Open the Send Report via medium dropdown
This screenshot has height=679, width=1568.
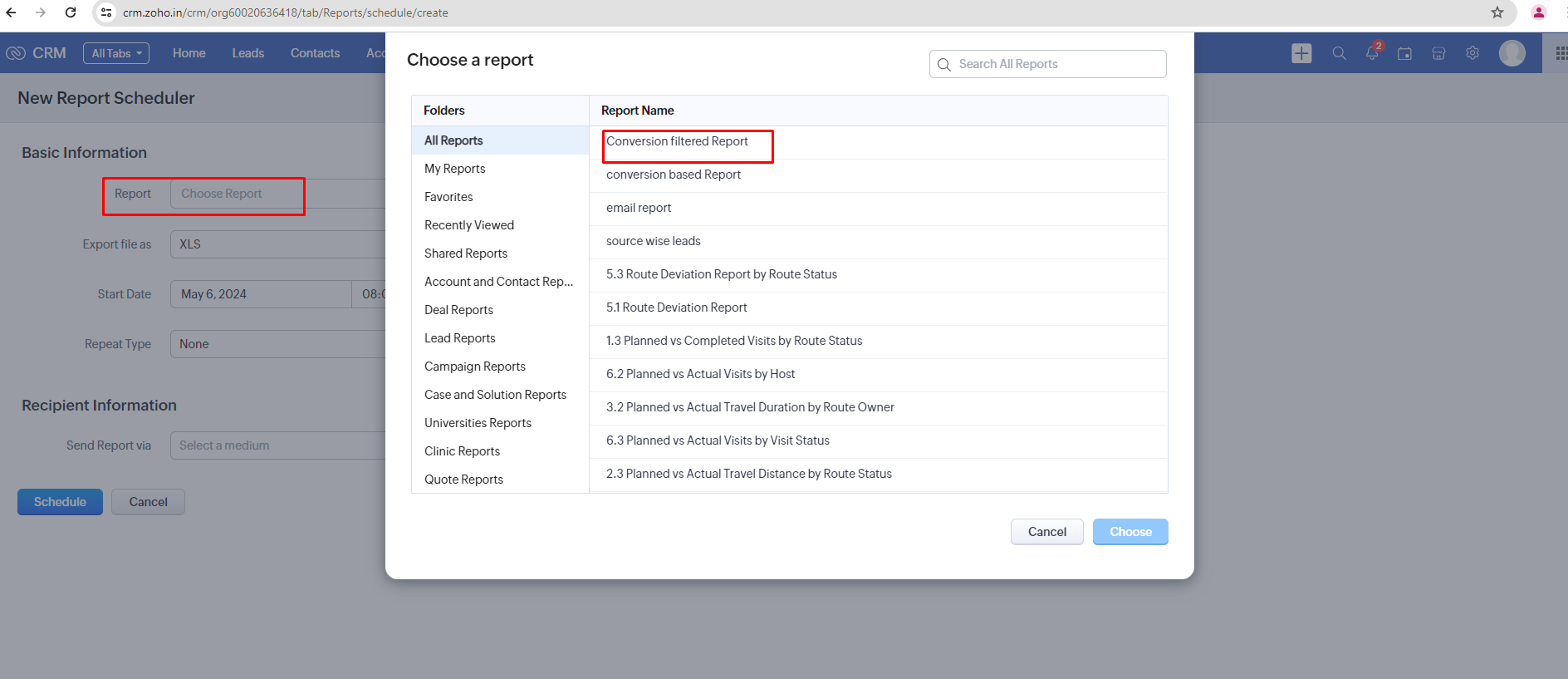coord(277,445)
